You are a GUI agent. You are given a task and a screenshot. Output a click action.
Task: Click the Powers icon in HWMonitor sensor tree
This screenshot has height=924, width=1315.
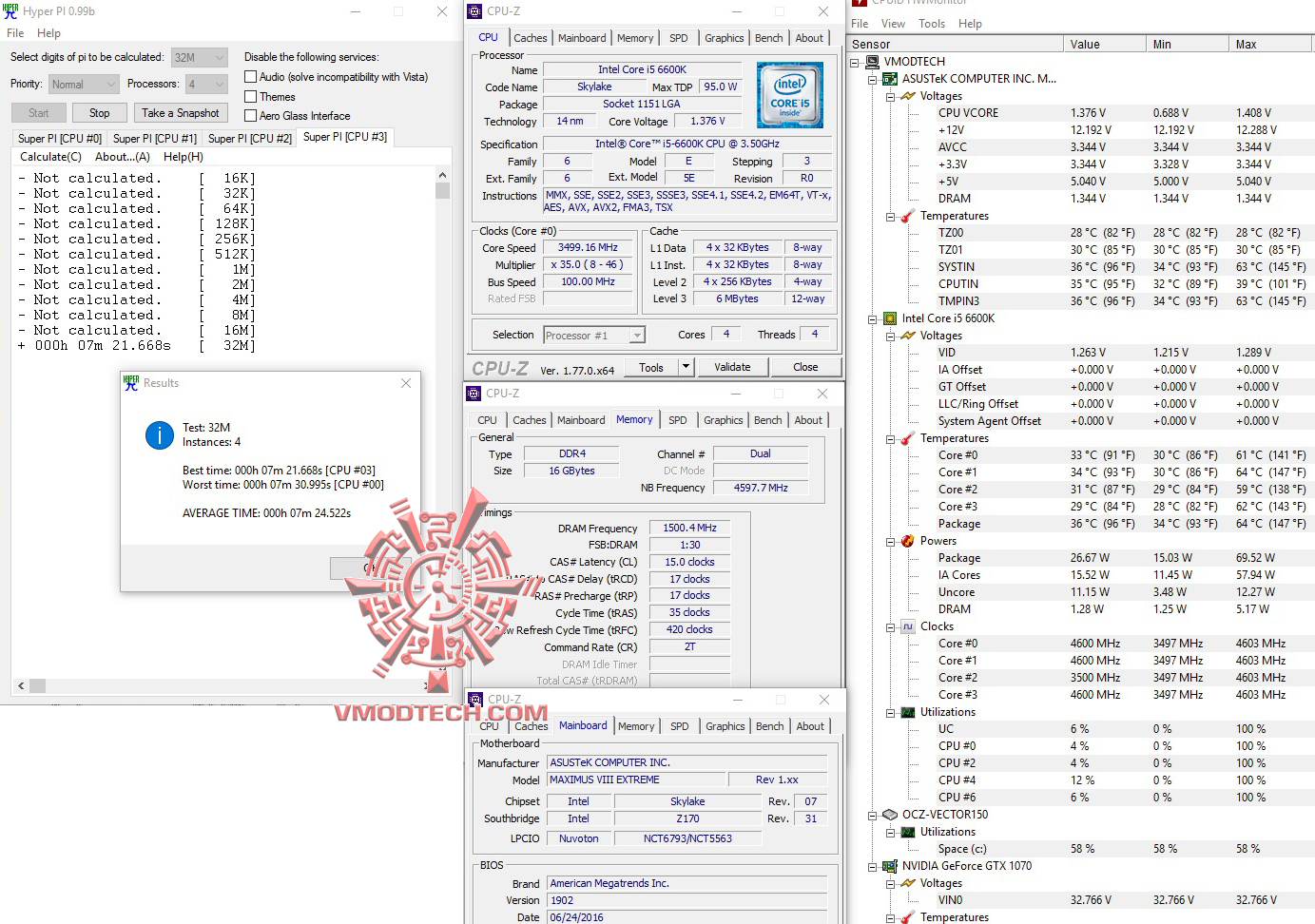pyautogui.click(x=905, y=541)
